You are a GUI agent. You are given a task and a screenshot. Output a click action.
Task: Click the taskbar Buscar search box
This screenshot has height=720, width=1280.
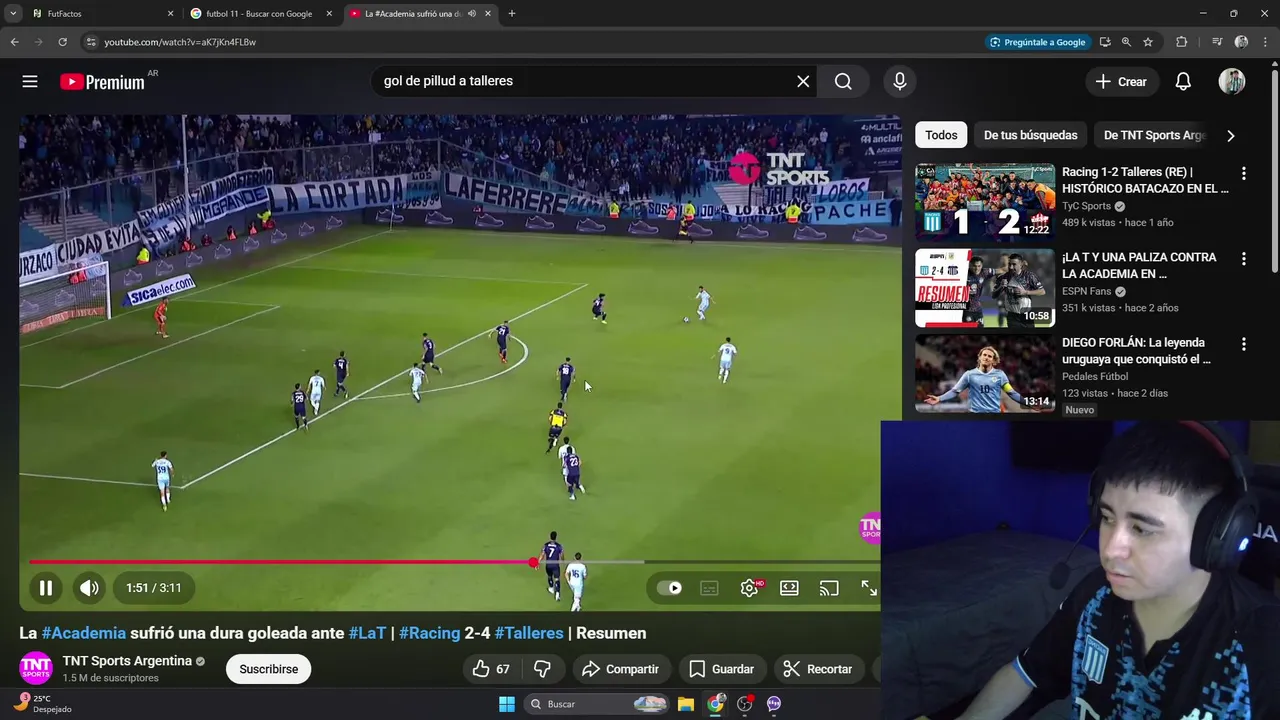[596, 704]
